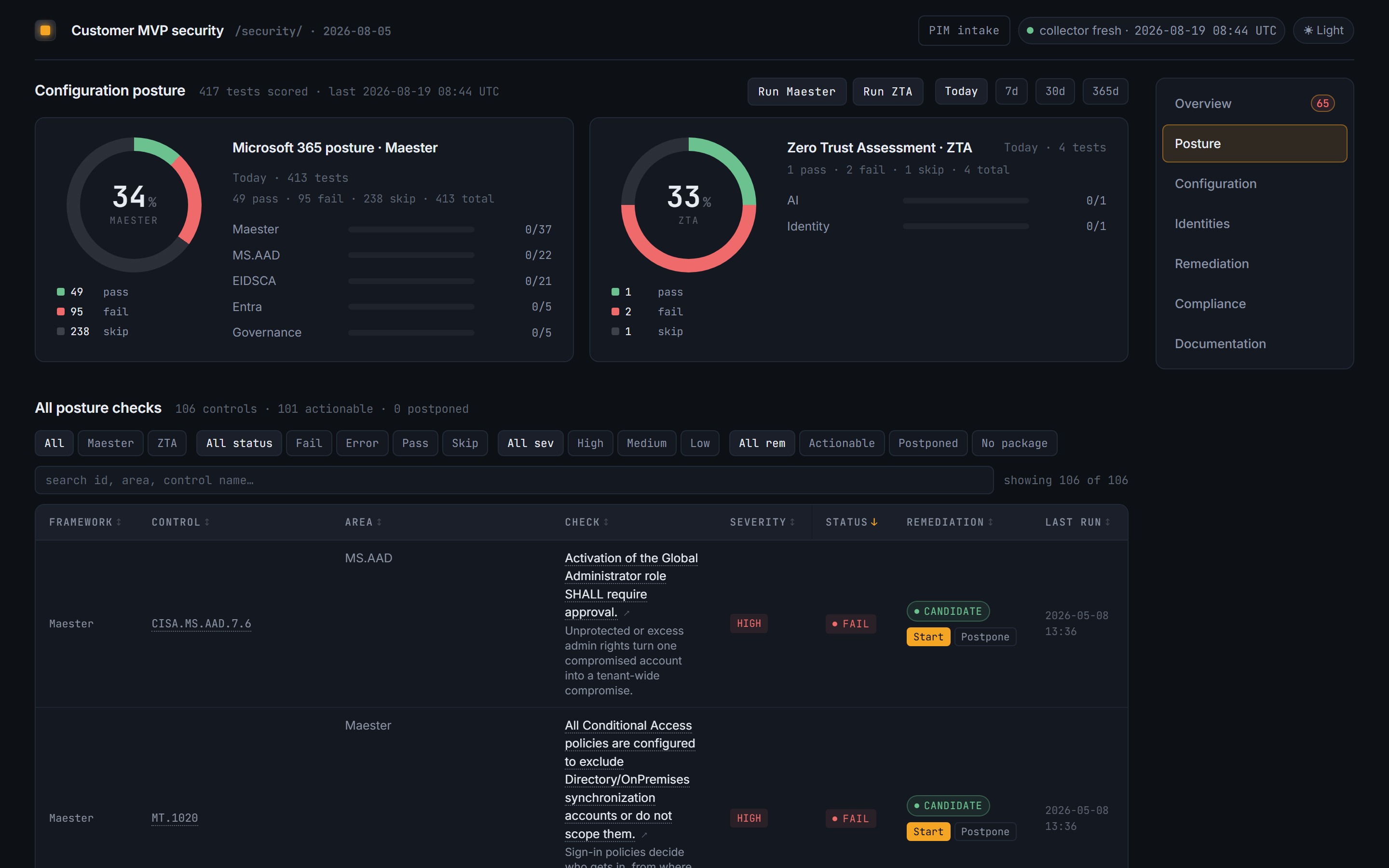This screenshot has width=1389, height=868.
Task: Open 'All Conditional Access policies' check link
Action: click(x=630, y=780)
